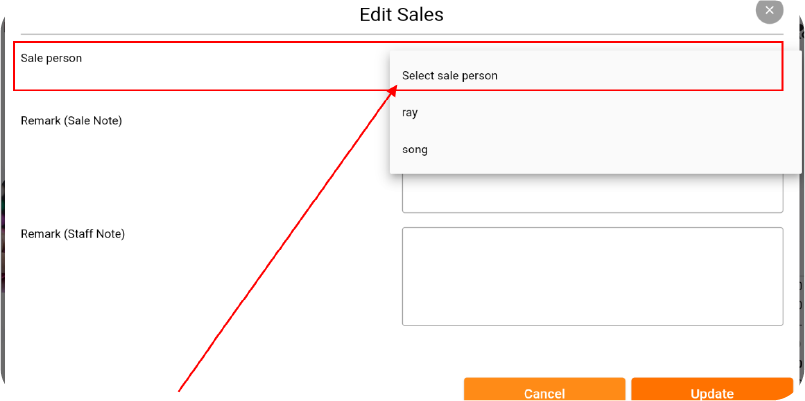The image size is (805, 401).
Task: Pick 'ray' from the sale person list
Action: (596, 112)
